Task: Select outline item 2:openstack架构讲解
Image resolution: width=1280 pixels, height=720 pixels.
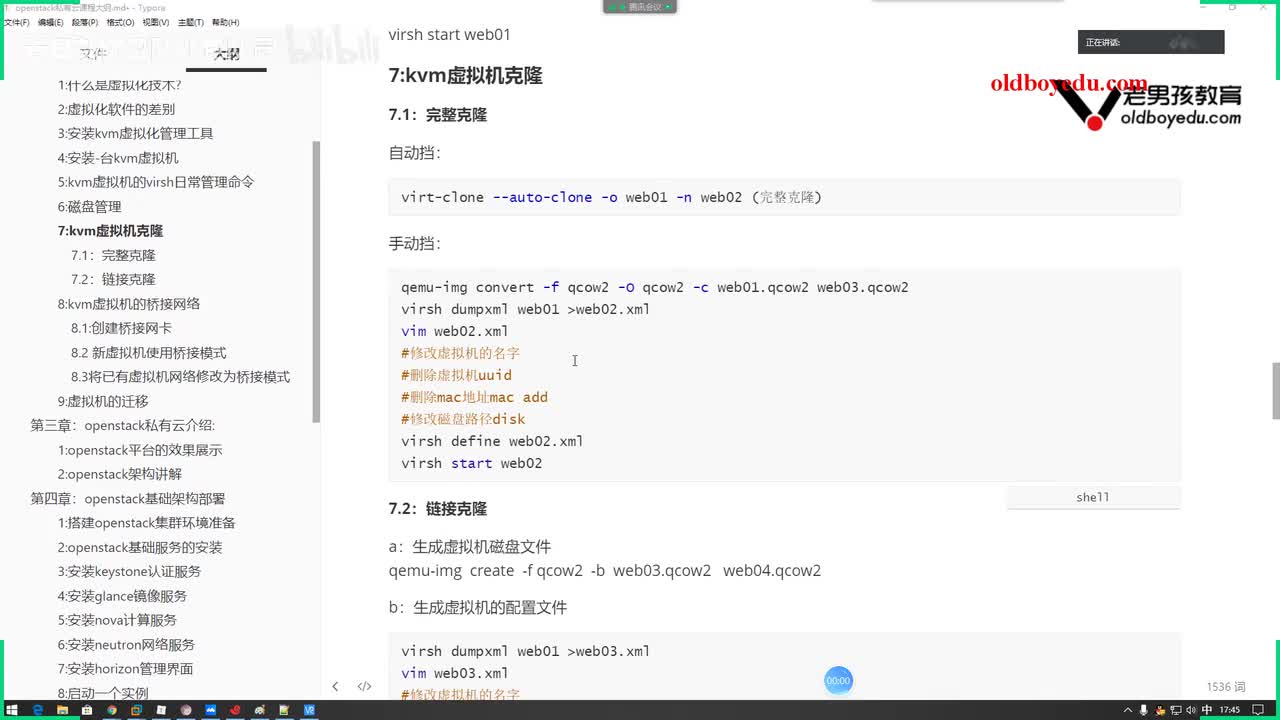Action: (120, 474)
